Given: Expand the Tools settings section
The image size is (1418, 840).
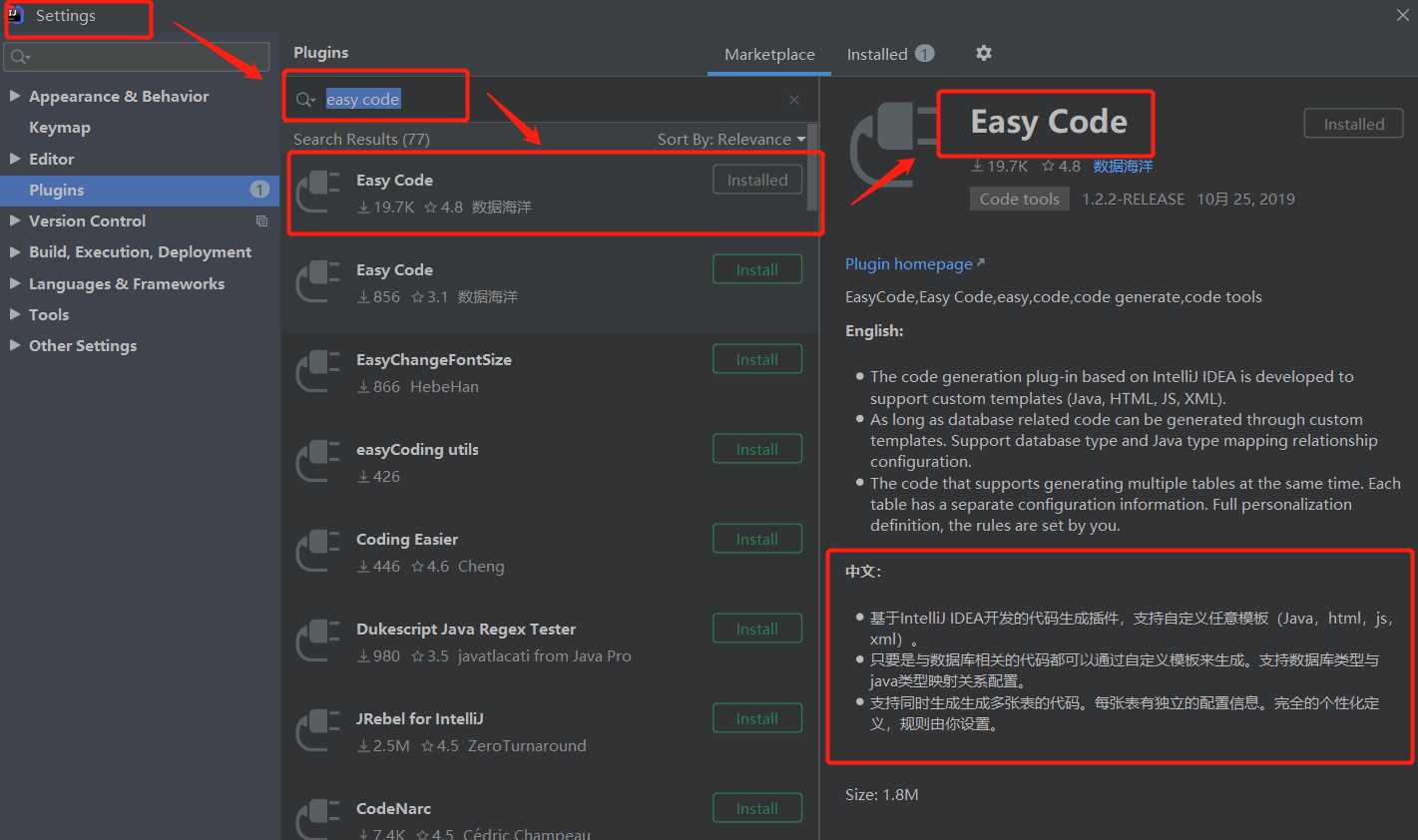Looking at the screenshot, I should point(15,314).
